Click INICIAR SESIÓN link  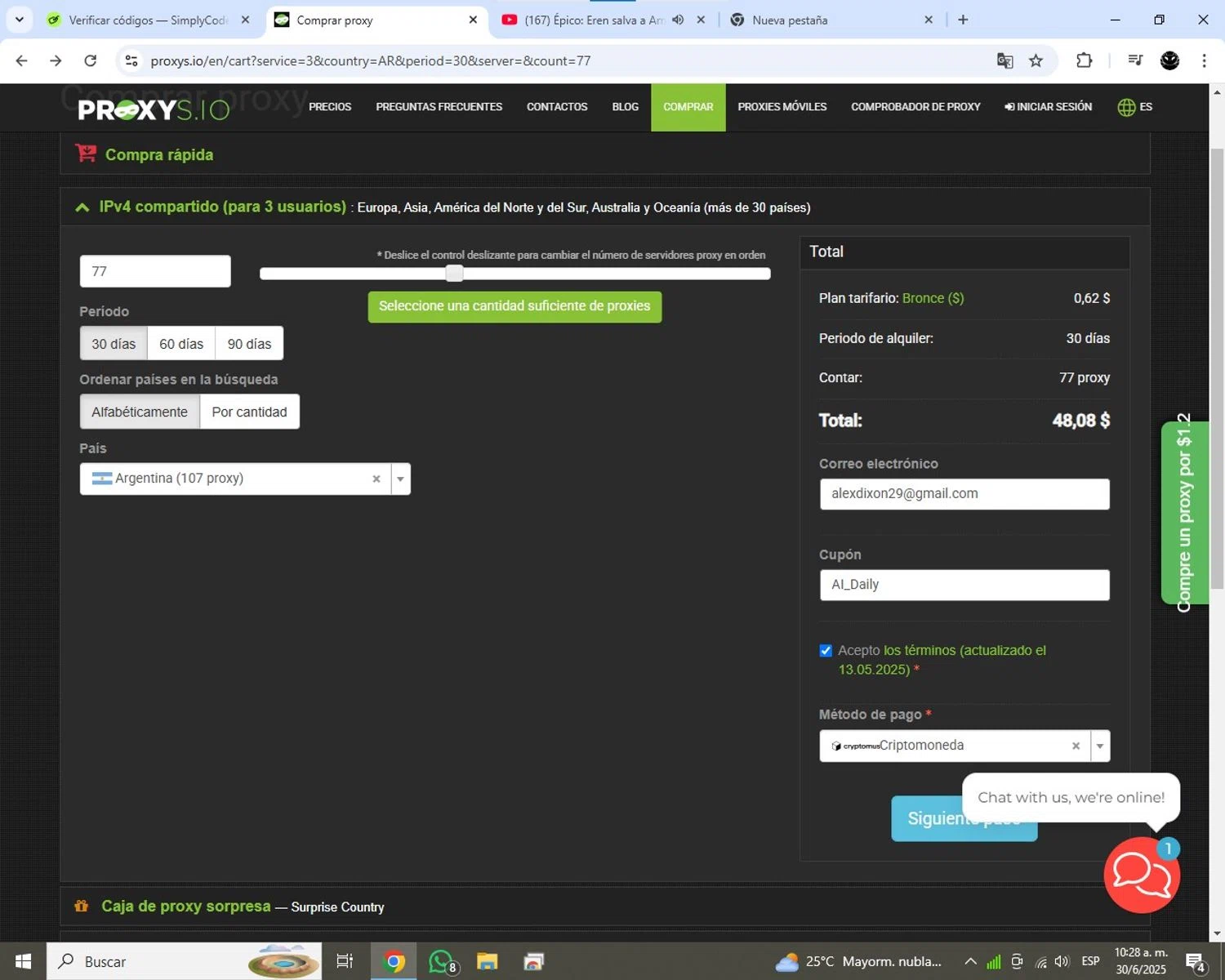click(x=1048, y=107)
